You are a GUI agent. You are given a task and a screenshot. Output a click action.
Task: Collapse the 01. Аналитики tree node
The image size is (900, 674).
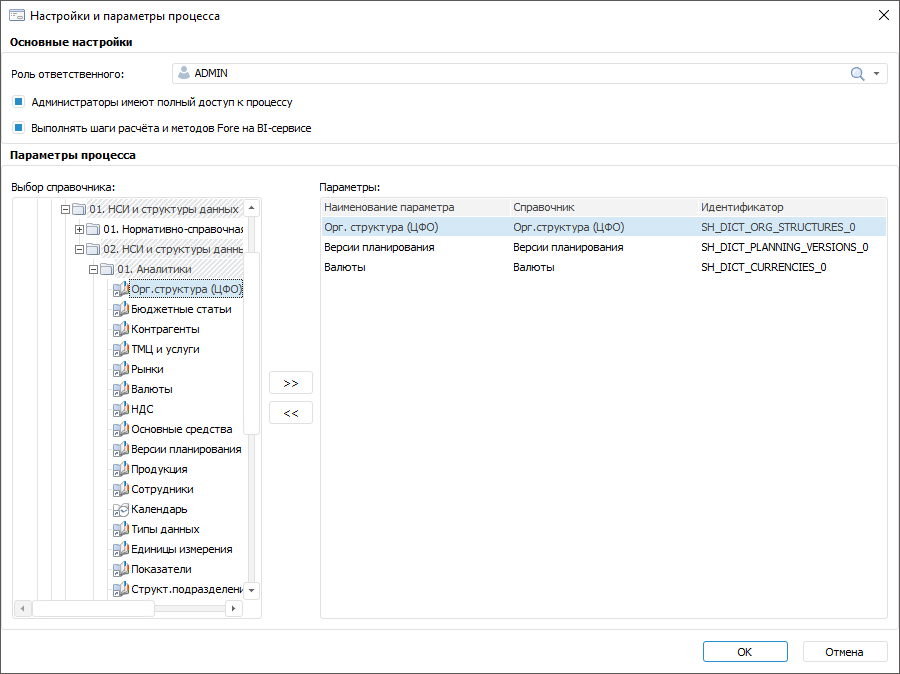coord(93,269)
